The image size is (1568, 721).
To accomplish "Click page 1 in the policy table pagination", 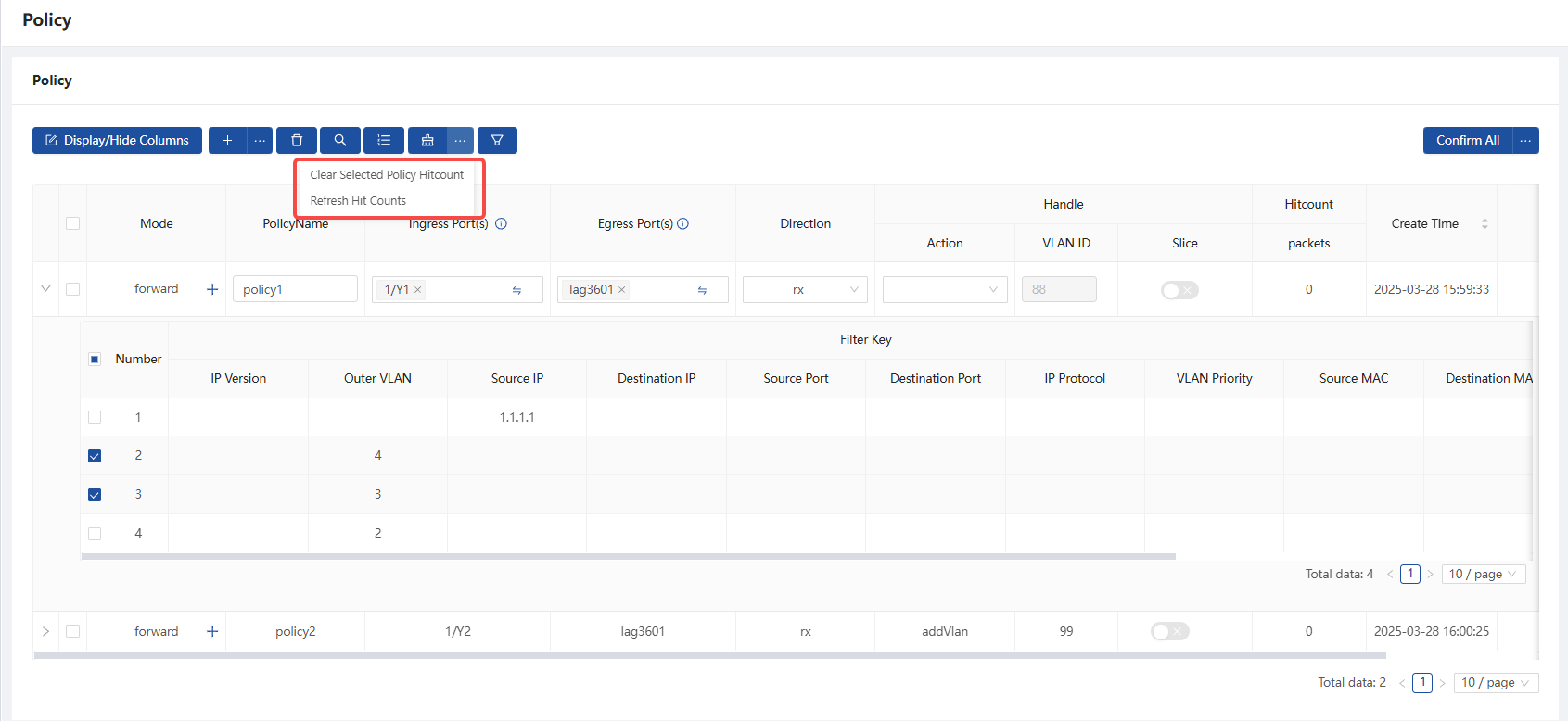I will tap(1422, 683).
